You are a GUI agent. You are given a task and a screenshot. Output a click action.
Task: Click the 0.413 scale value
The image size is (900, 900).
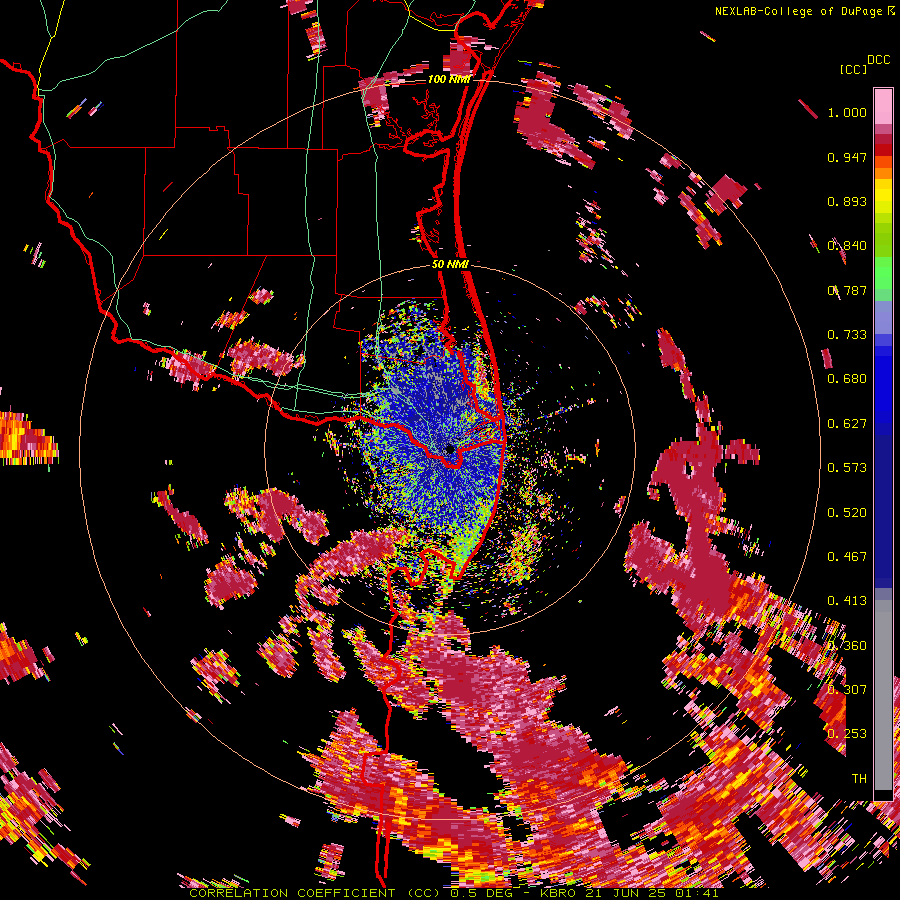pos(847,601)
